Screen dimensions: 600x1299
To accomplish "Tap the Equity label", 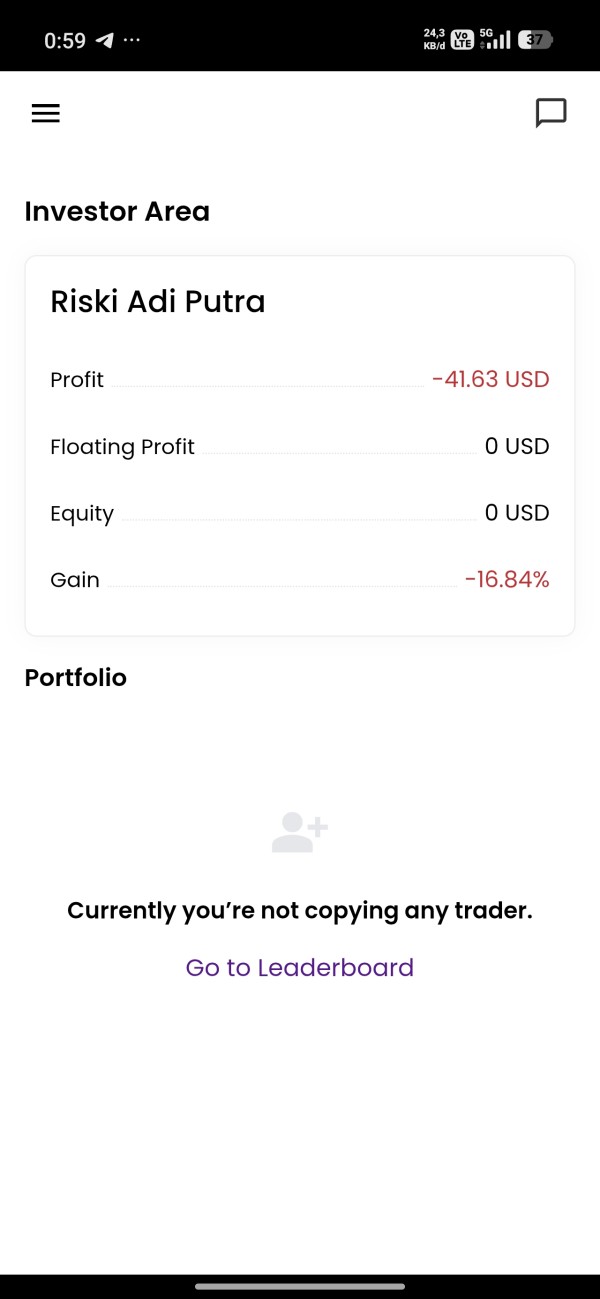I will click(82, 513).
